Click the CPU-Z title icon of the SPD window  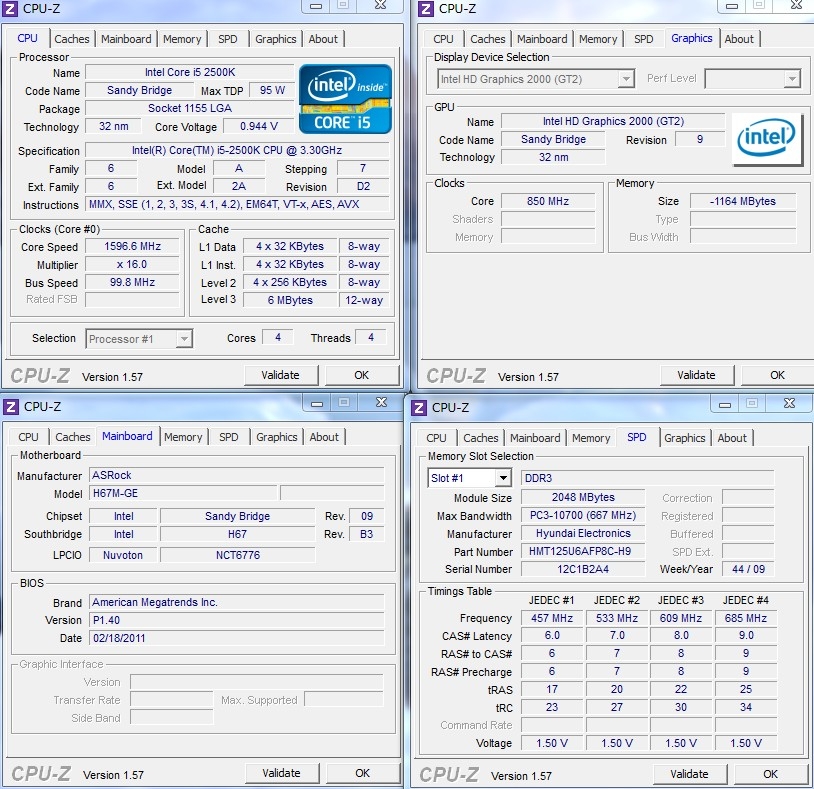tap(419, 407)
